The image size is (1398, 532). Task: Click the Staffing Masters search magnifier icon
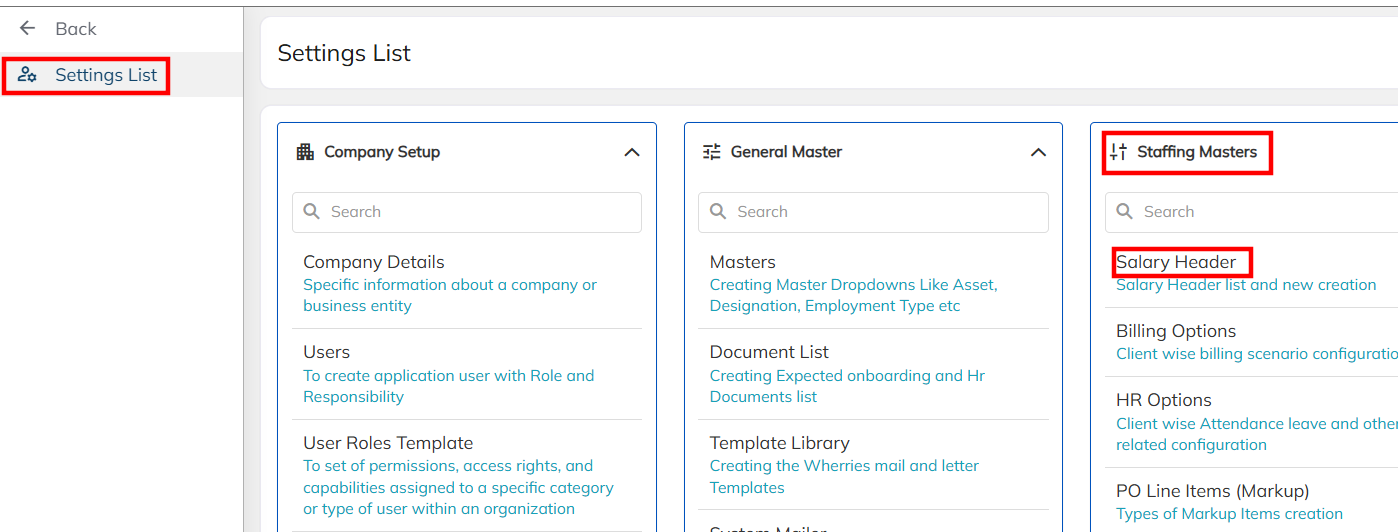[x=1124, y=212]
